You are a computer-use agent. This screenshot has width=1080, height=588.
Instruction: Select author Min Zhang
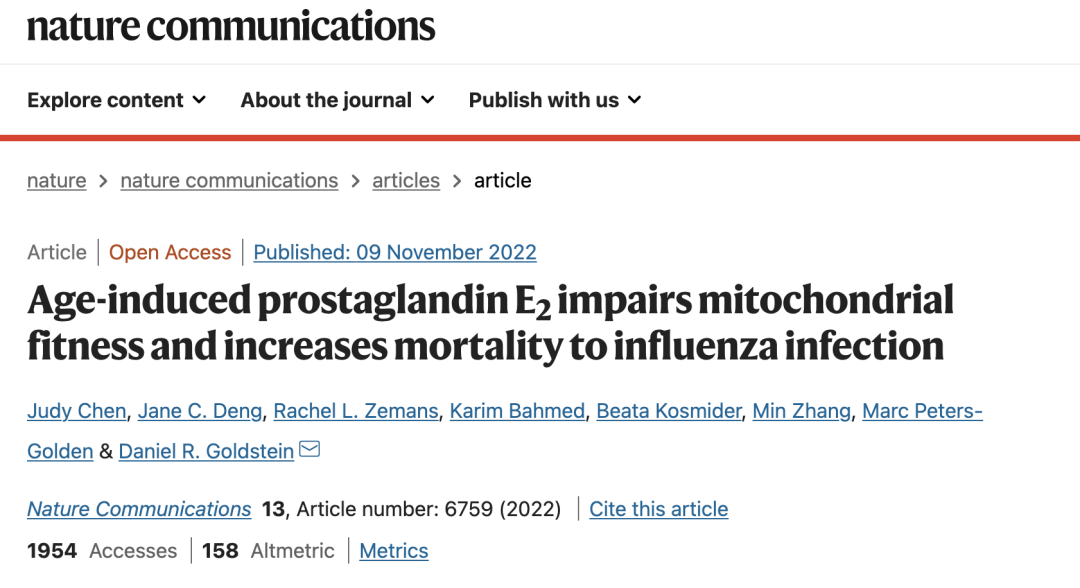tap(802, 411)
